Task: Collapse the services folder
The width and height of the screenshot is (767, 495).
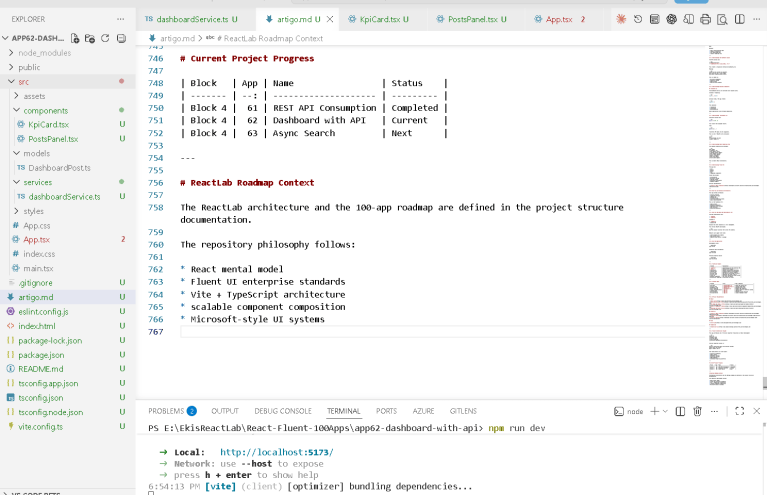Action: [17, 182]
